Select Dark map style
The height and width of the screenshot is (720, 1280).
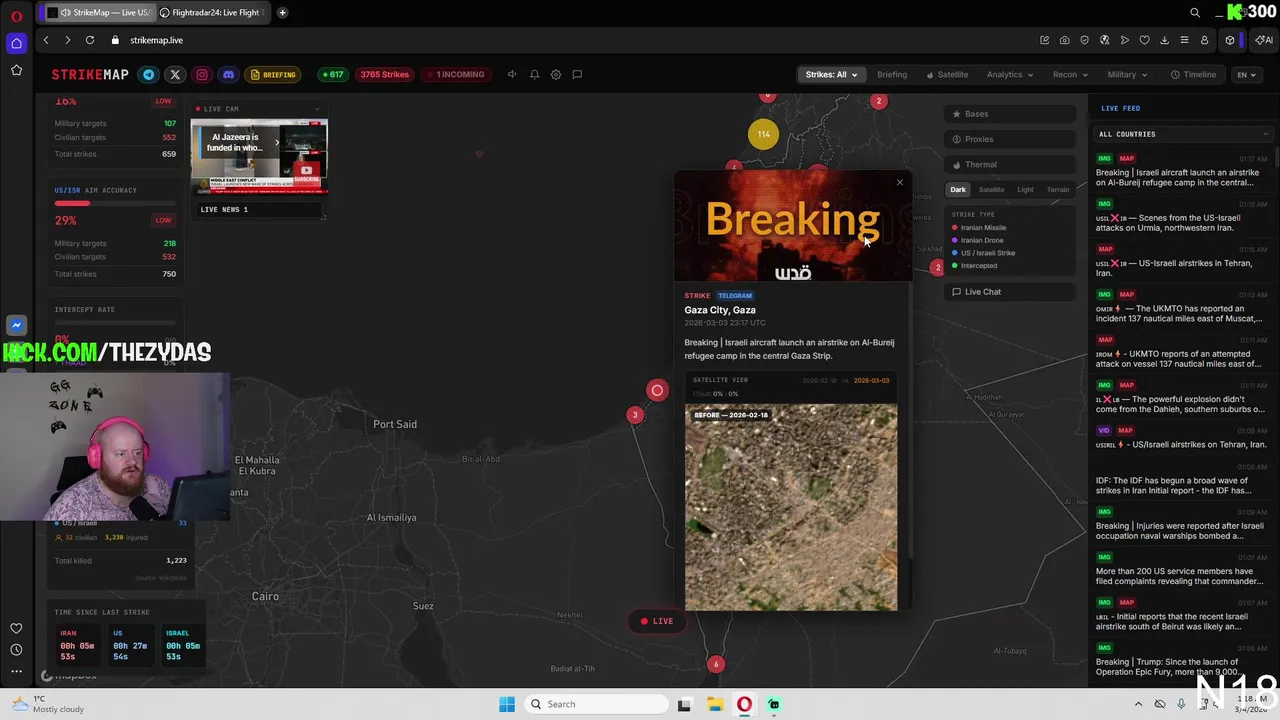(958, 189)
